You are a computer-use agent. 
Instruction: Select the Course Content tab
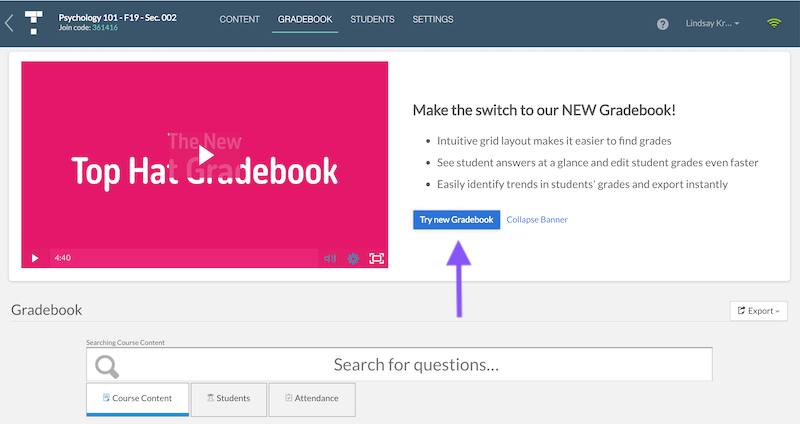point(138,399)
